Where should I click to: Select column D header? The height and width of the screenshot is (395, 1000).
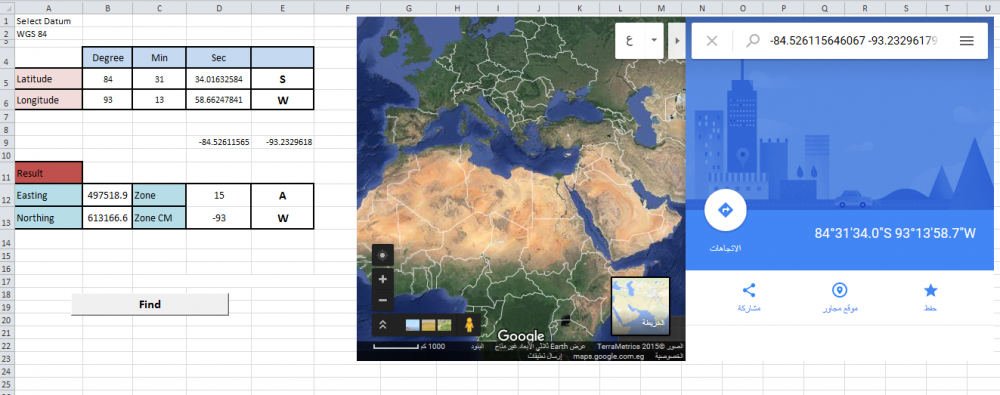219,7
